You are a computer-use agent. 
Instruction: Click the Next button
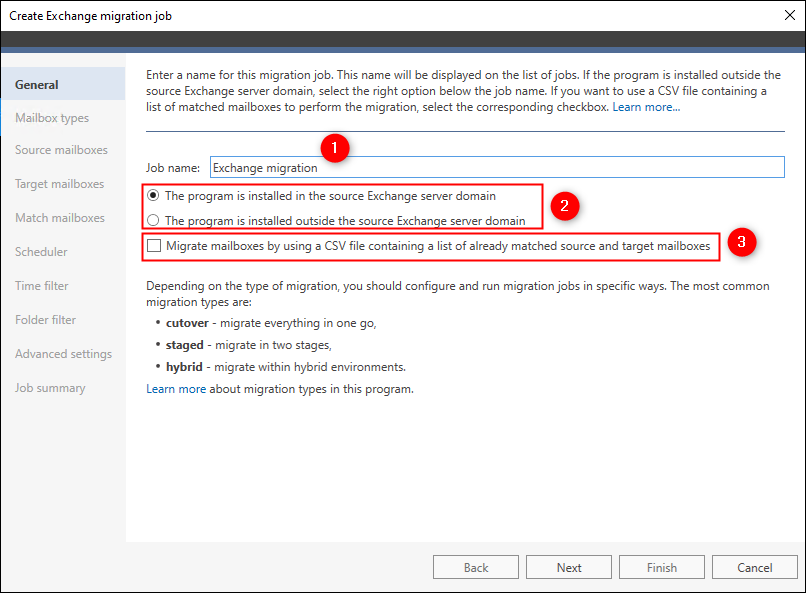[x=569, y=567]
